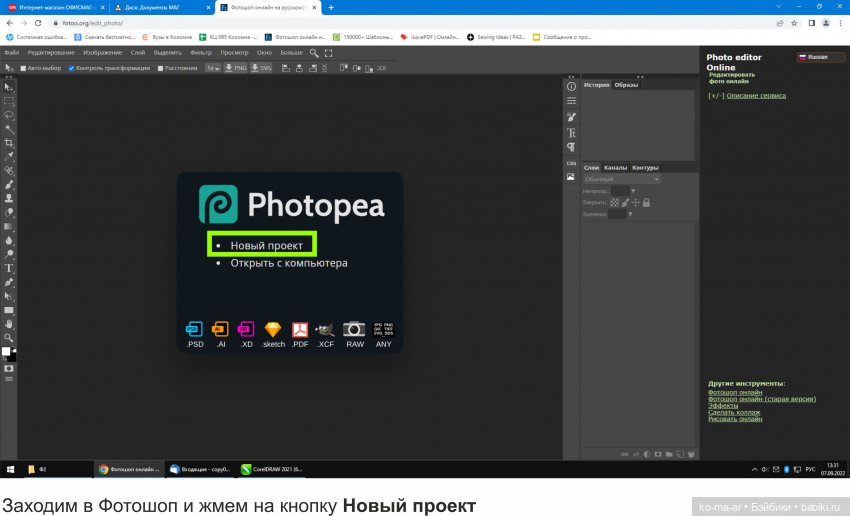Image resolution: width=850 pixels, height=516 pixels.
Task: Toggle lock image pixels brush icon
Action: click(x=625, y=203)
